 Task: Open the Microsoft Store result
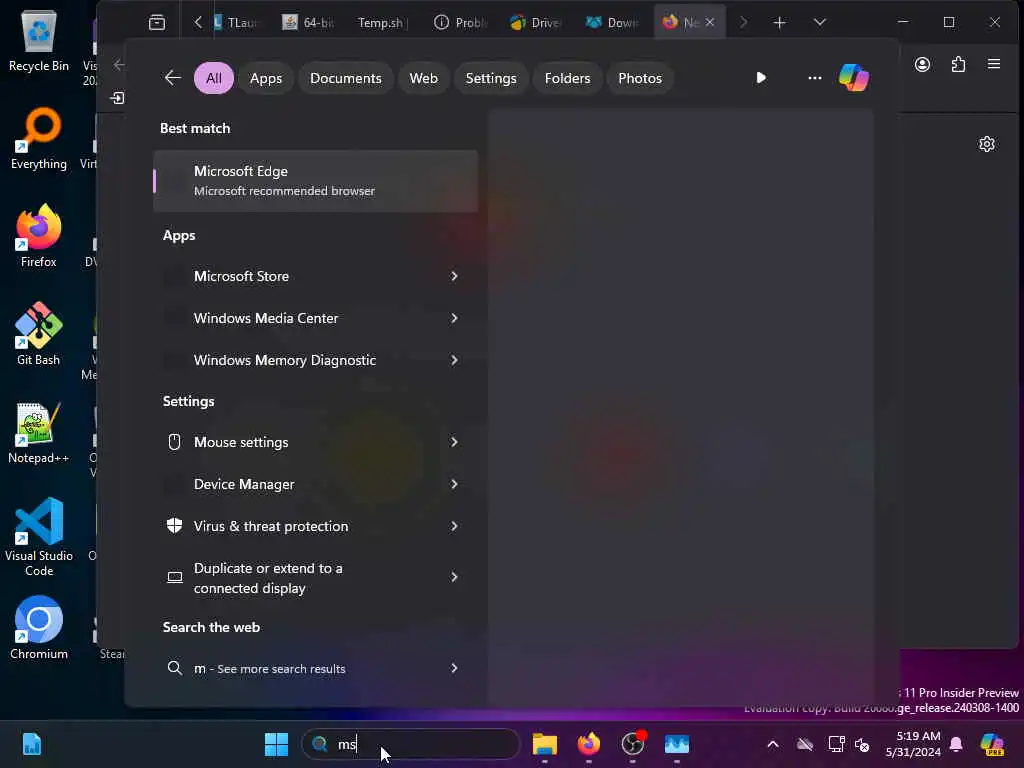315,276
